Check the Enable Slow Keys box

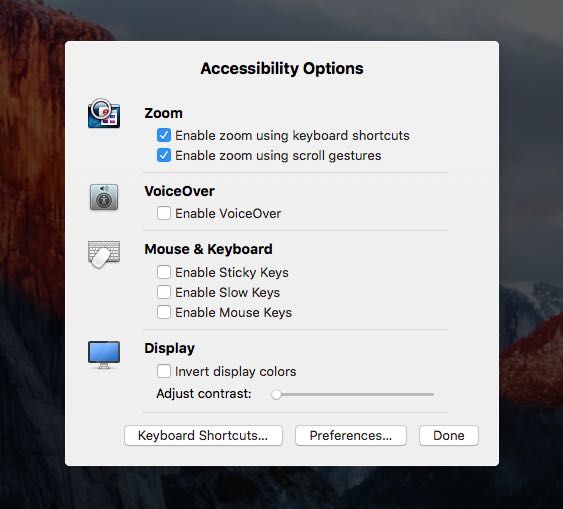(x=164, y=292)
